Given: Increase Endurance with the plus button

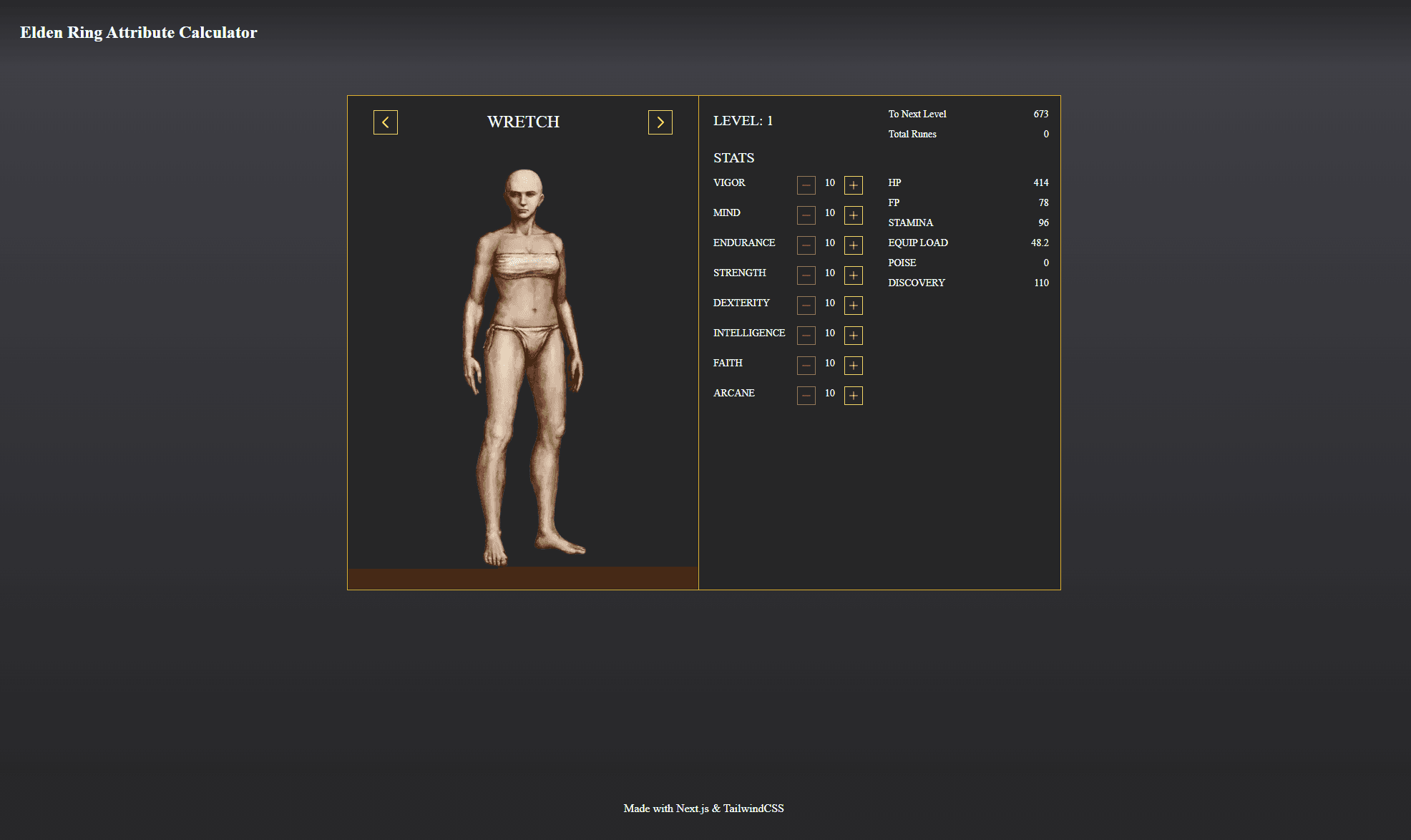Looking at the screenshot, I should (853, 245).
